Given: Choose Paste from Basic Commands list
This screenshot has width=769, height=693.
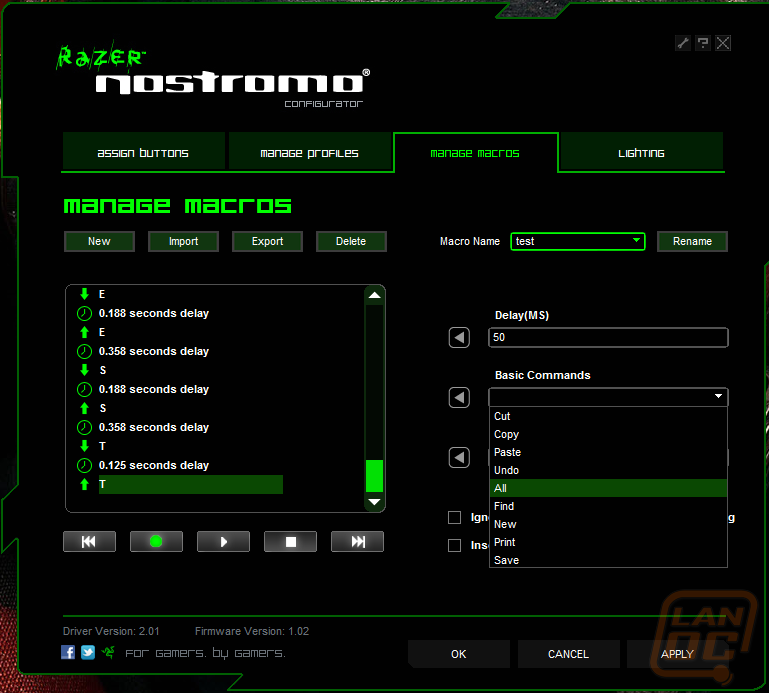Looking at the screenshot, I should pyautogui.click(x=608, y=452).
